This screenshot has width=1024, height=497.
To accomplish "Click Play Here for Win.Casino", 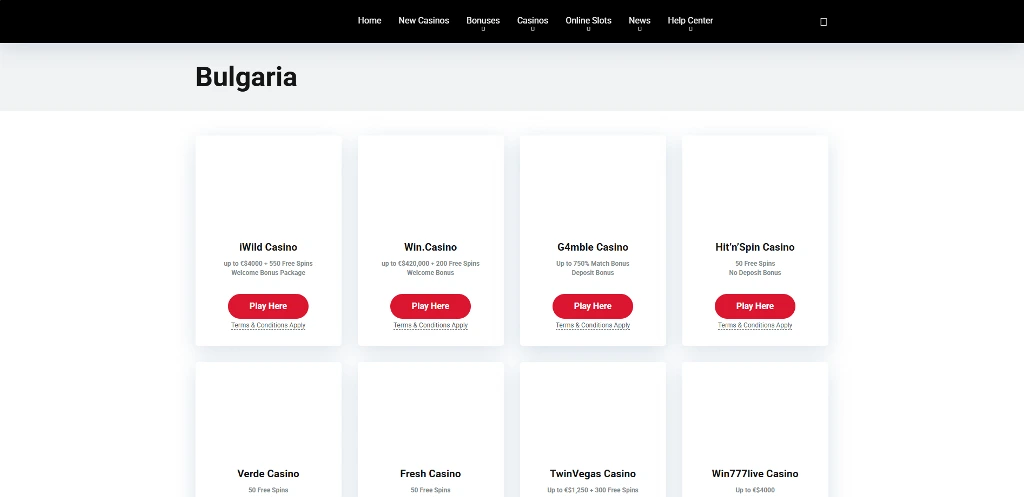I will tap(430, 306).
